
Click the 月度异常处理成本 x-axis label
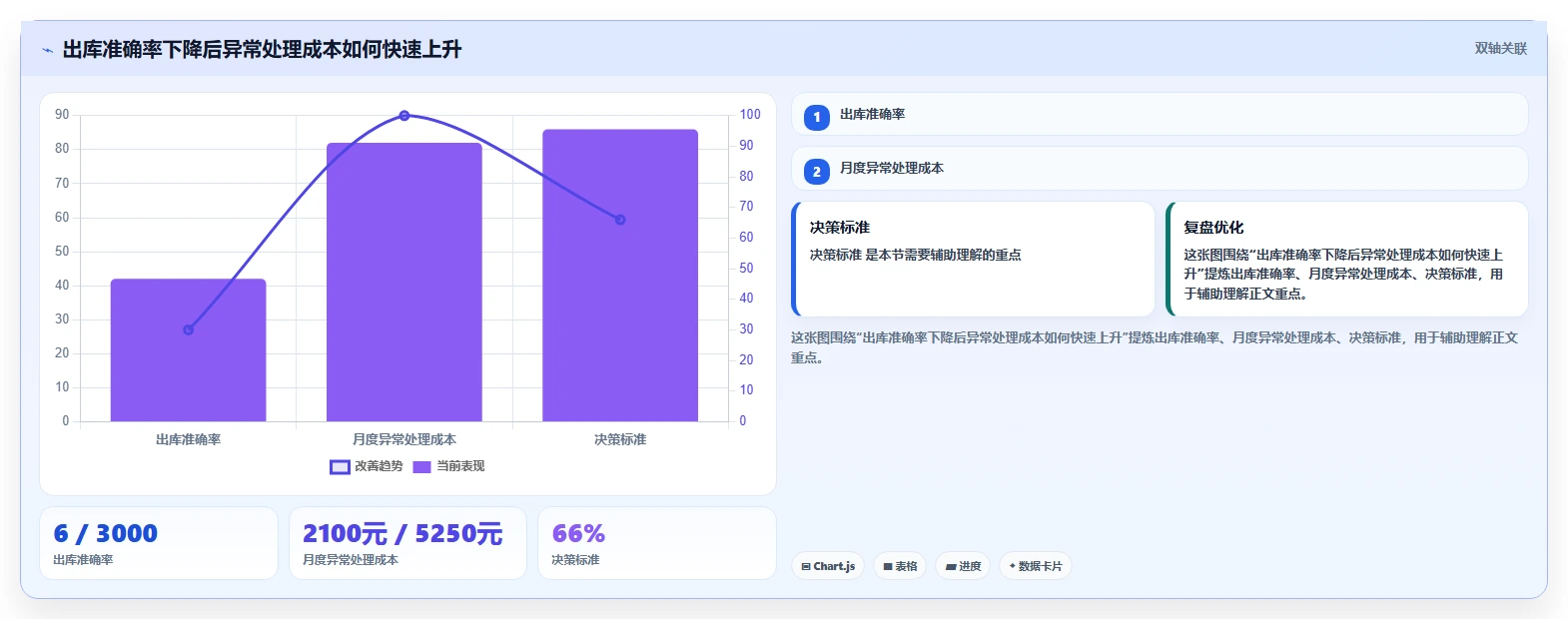click(x=404, y=439)
